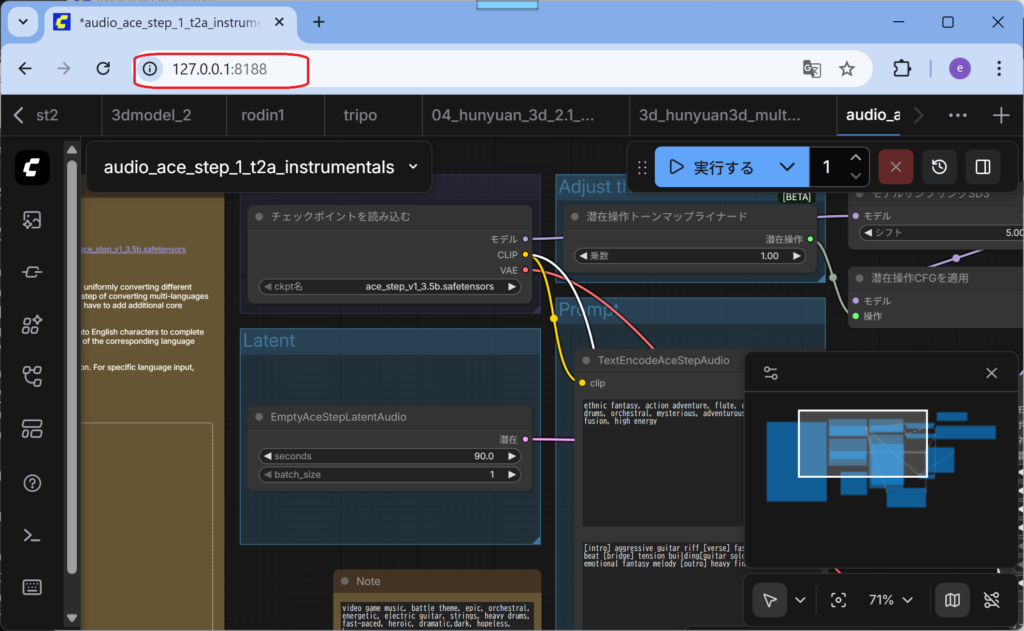Click the fit view icon in canvas toolbar
Image resolution: width=1024 pixels, height=631 pixels.
[x=838, y=600]
